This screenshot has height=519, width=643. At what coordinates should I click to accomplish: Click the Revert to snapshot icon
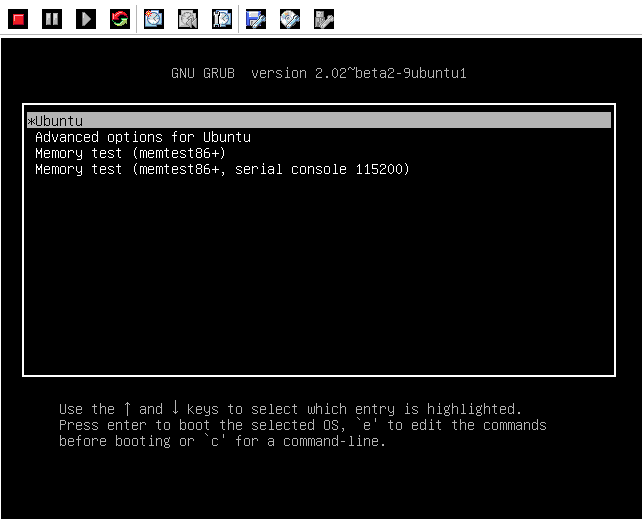click(x=188, y=19)
